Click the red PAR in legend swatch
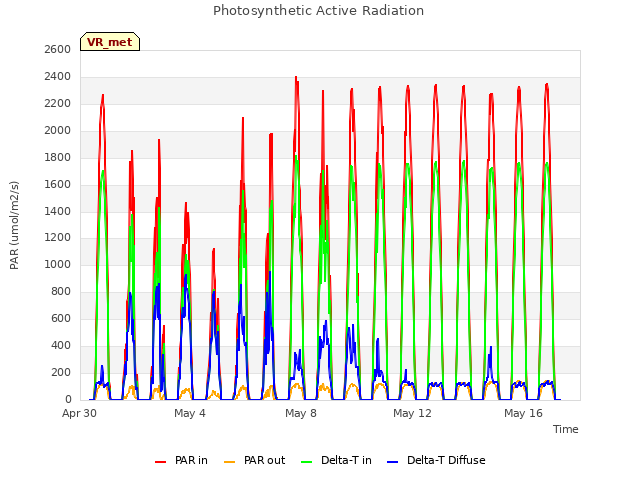The width and height of the screenshot is (640, 480). point(161,462)
